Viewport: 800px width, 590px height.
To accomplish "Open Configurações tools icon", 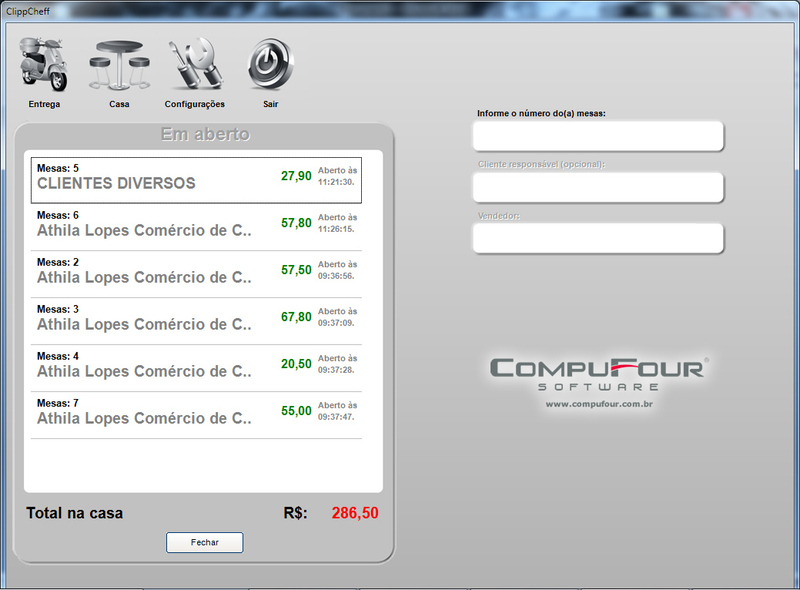I will coord(194,66).
